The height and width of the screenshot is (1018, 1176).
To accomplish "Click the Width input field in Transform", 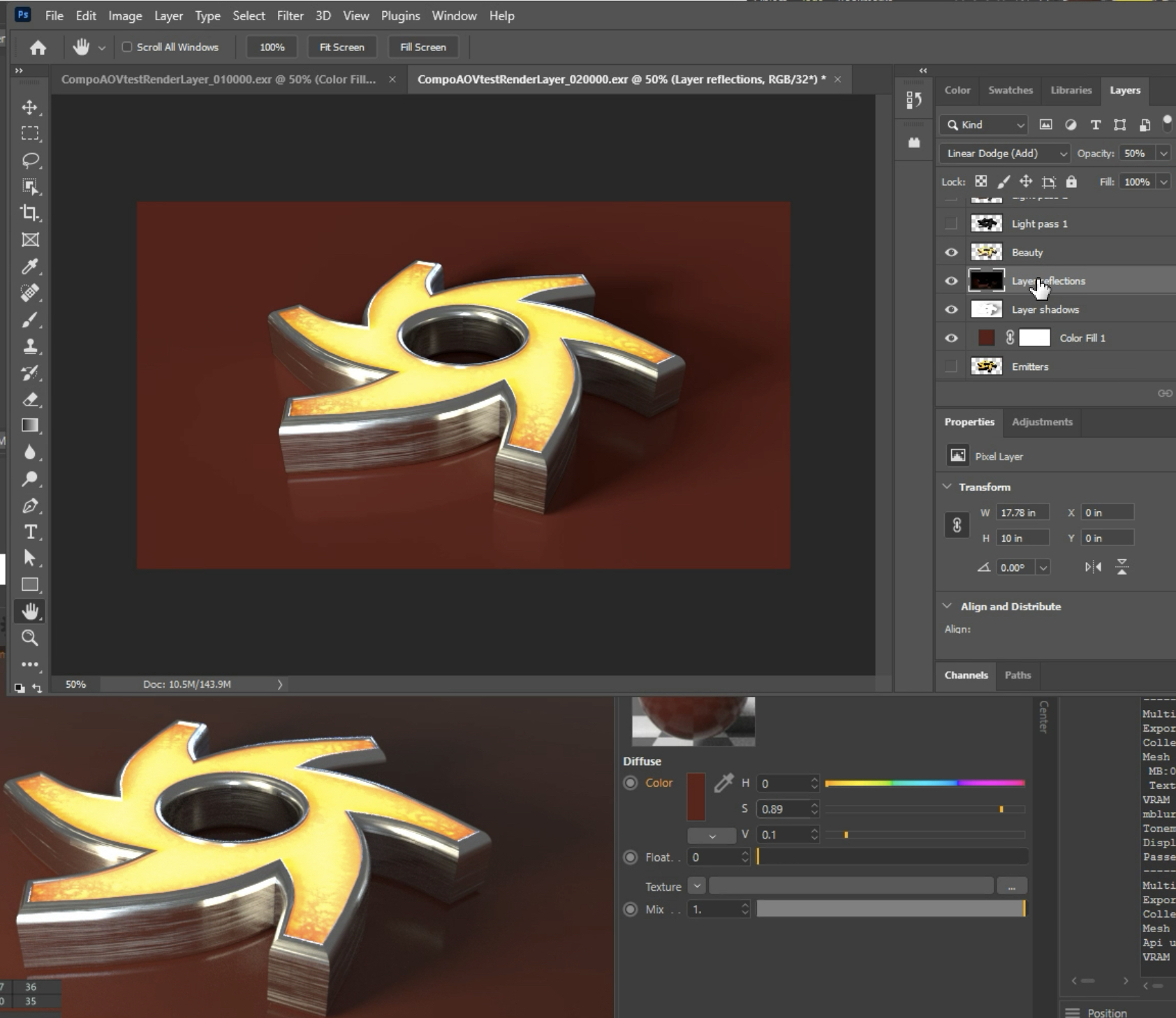I will point(1022,512).
